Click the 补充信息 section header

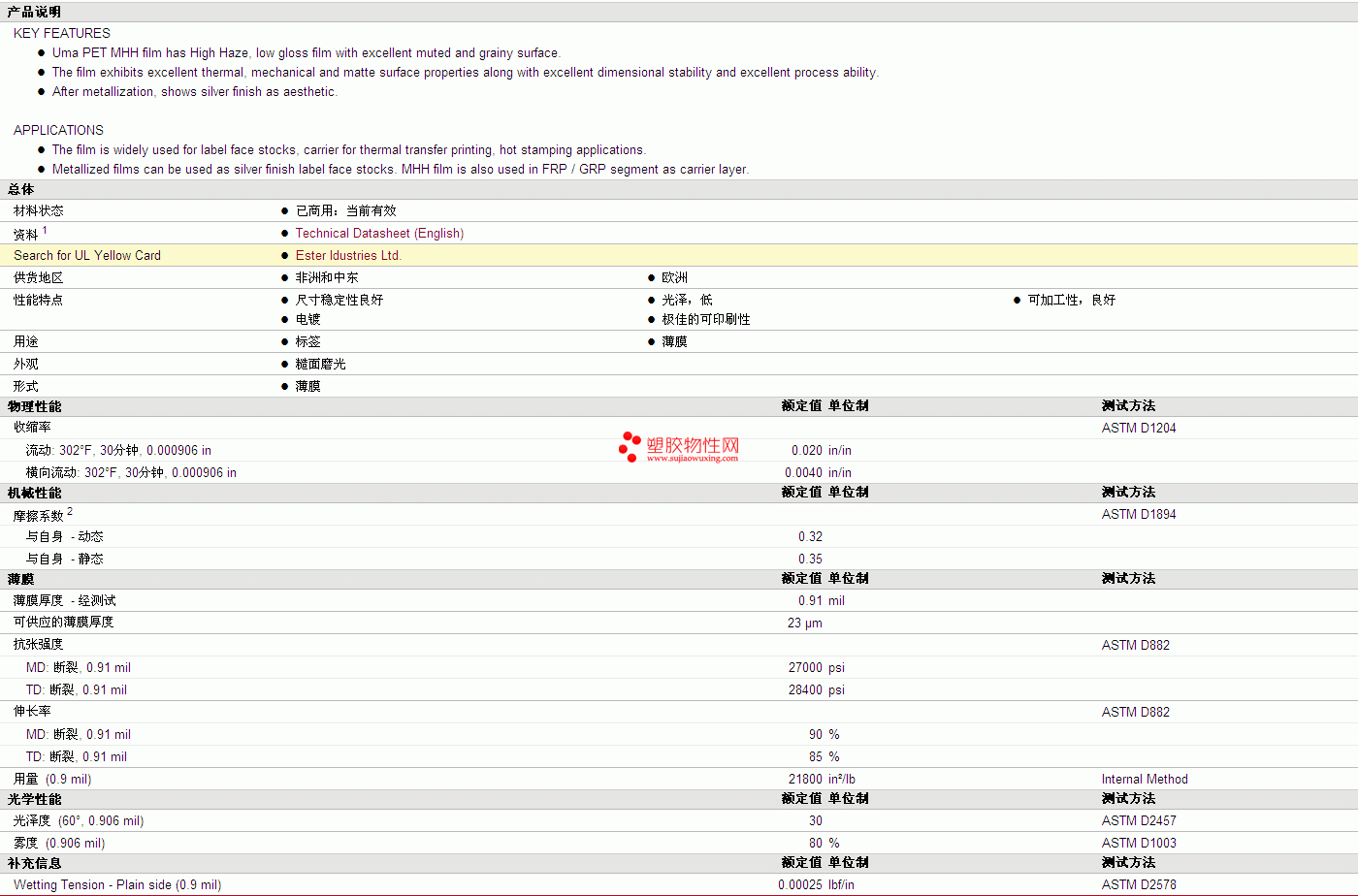34,863
